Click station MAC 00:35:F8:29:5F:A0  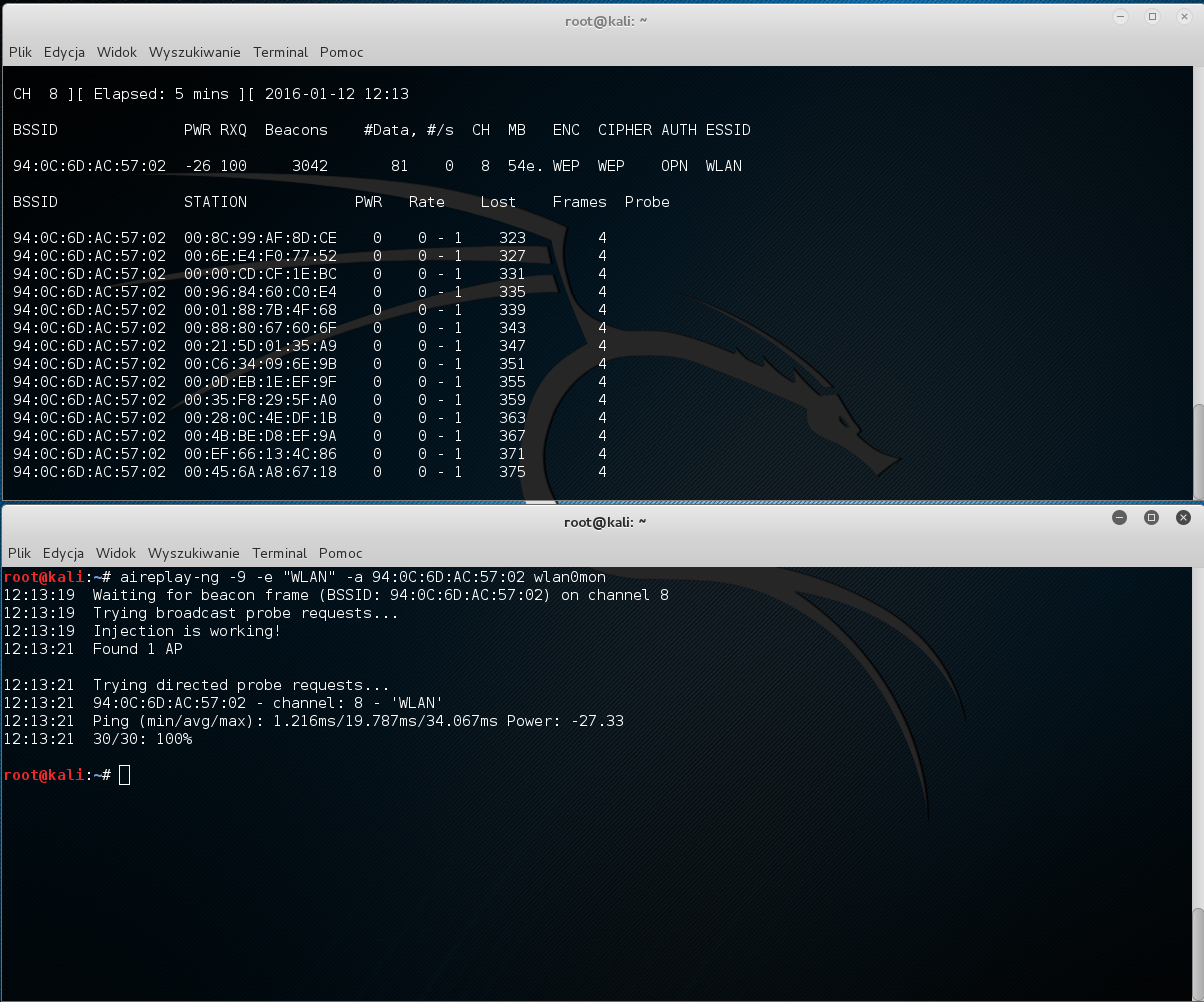(260, 400)
